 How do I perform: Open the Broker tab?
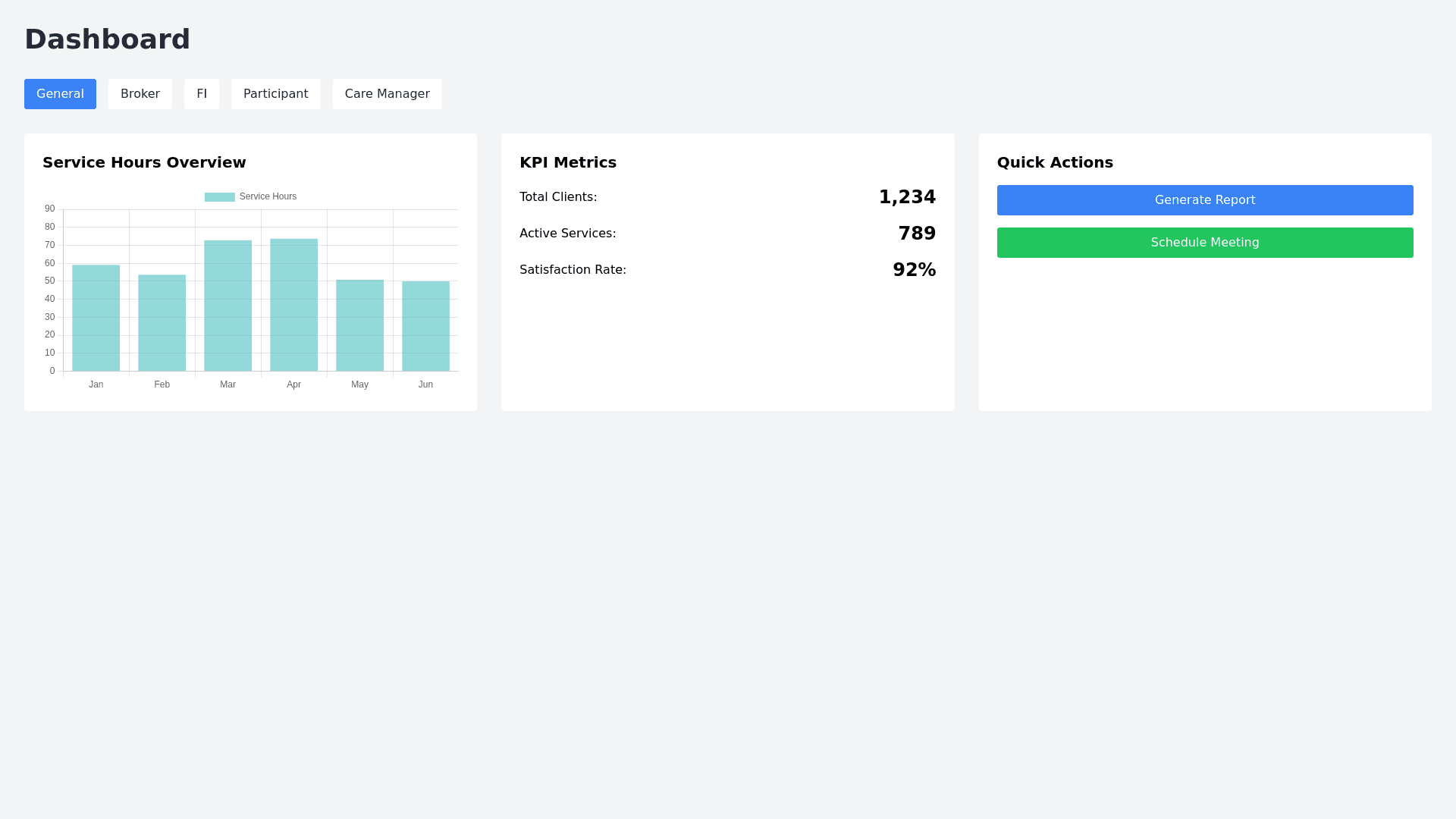[x=140, y=94]
